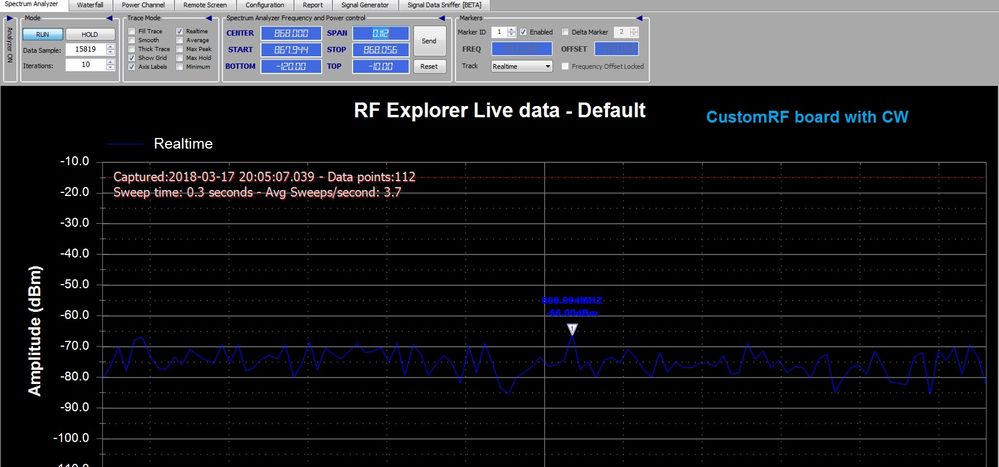The width and height of the screenshot is (999, 467).
Task: Open the Remote Screen tab
Action: click(205, 4)
